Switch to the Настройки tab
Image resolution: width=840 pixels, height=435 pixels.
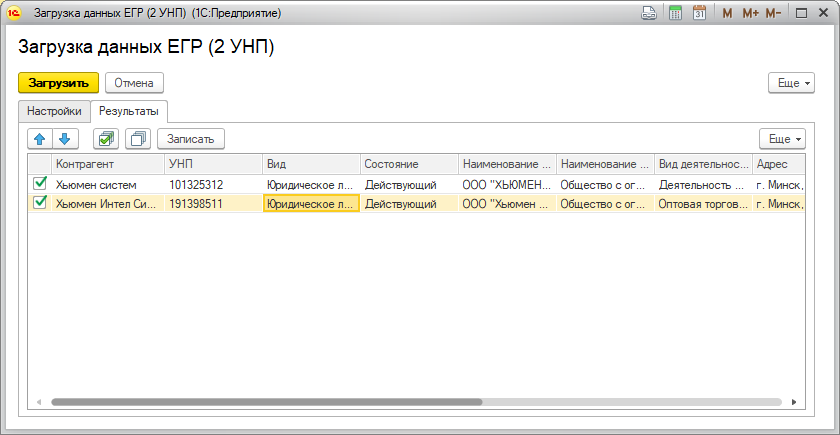(54, 111)
